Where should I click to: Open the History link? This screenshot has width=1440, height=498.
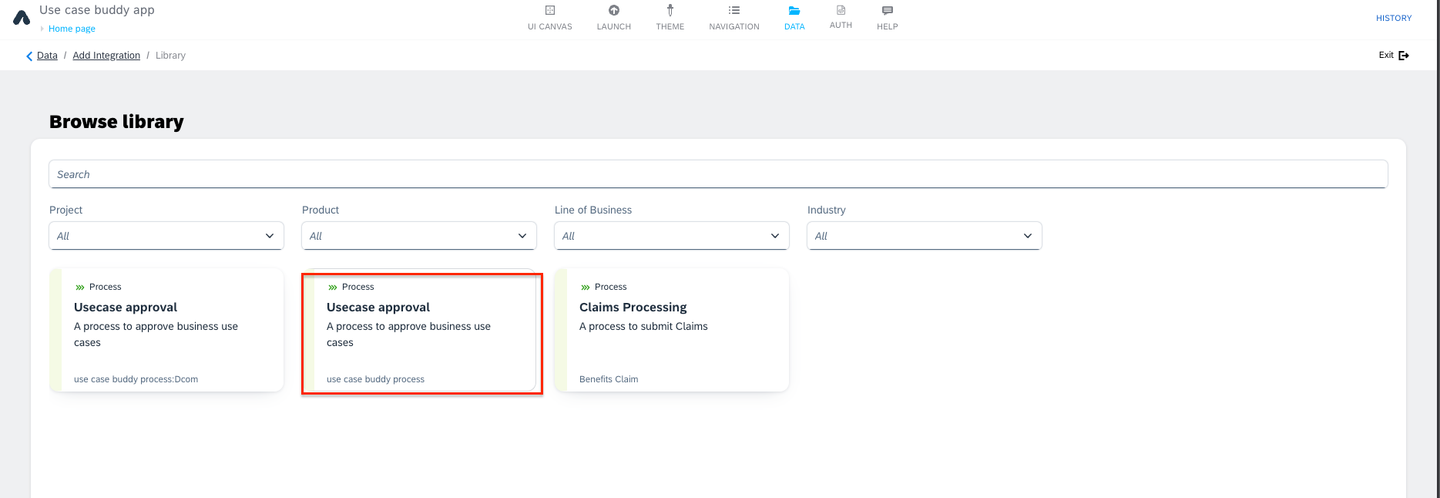[x=1393, y=18]
